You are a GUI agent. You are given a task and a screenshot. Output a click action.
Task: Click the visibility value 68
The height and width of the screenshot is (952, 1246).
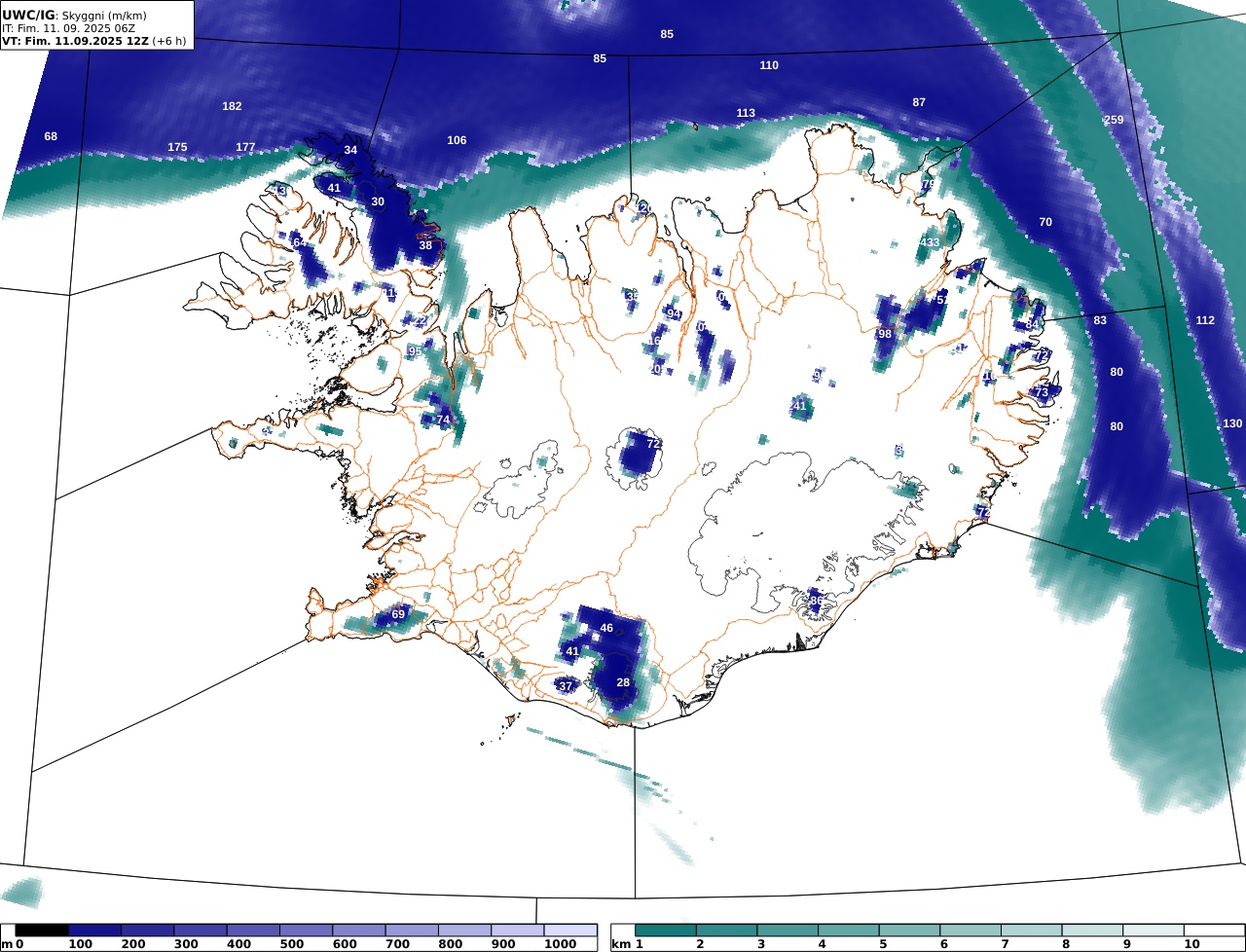(x=51, y=136)
